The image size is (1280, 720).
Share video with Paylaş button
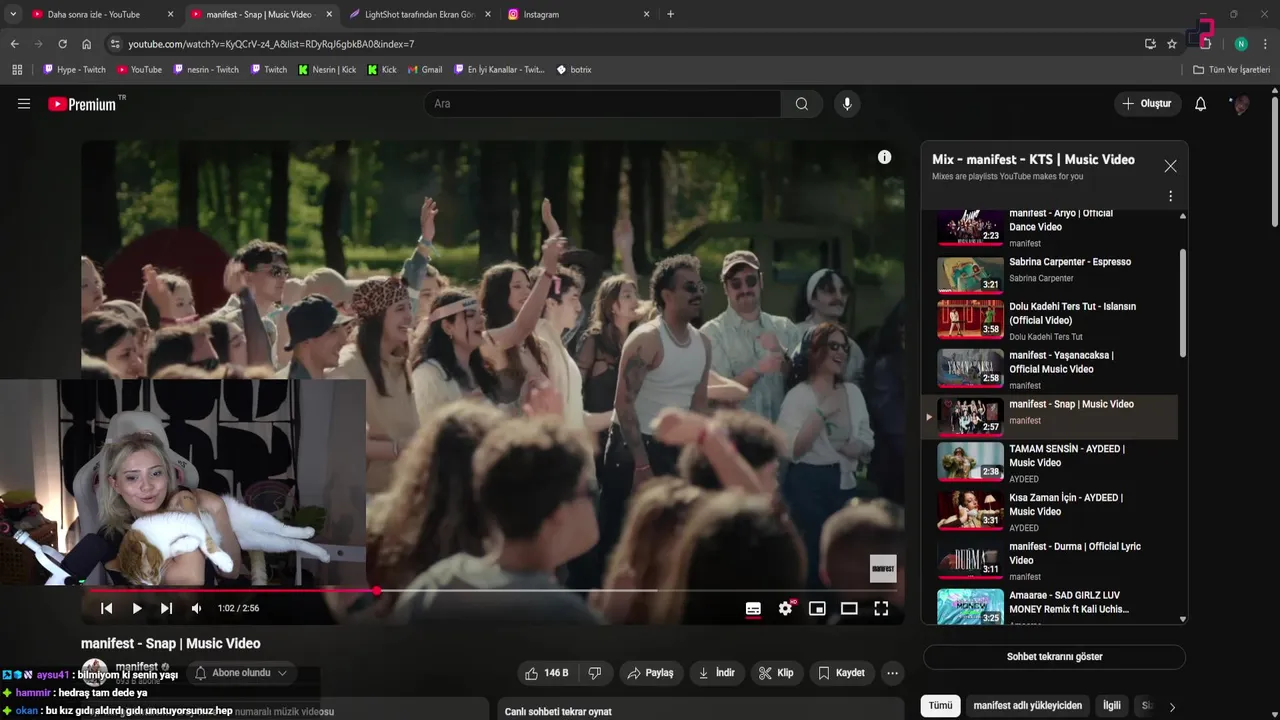650,673
